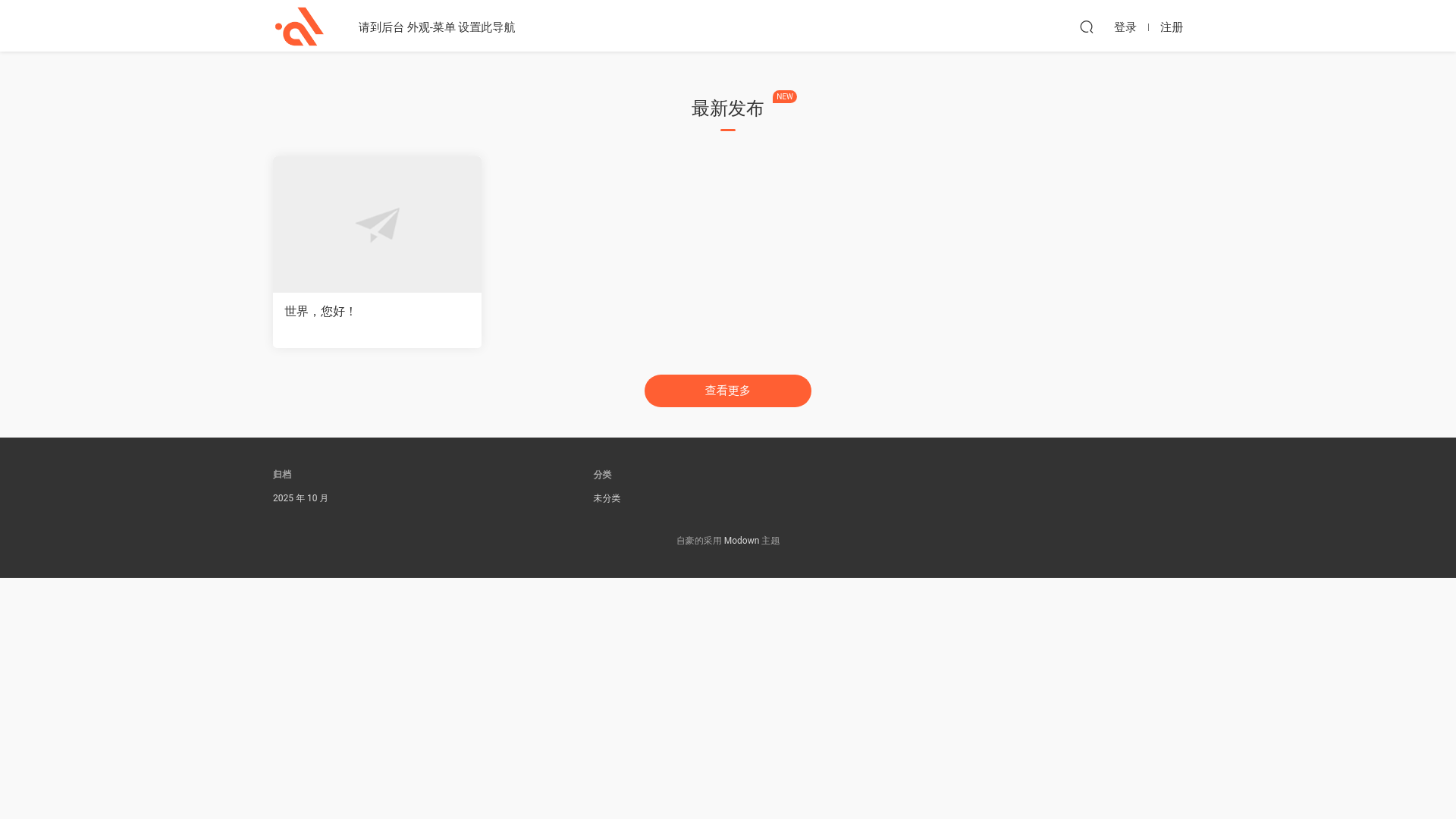Open the 登录 login link
This screenshot has height=819, width=1456.
pyautogui.click(x=1125, y=27)
